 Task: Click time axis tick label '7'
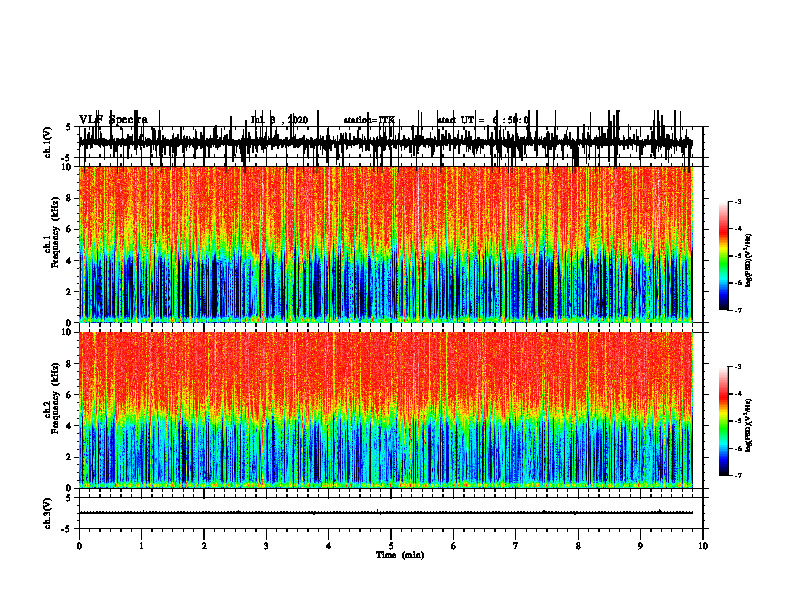click(x=516, y=546)
